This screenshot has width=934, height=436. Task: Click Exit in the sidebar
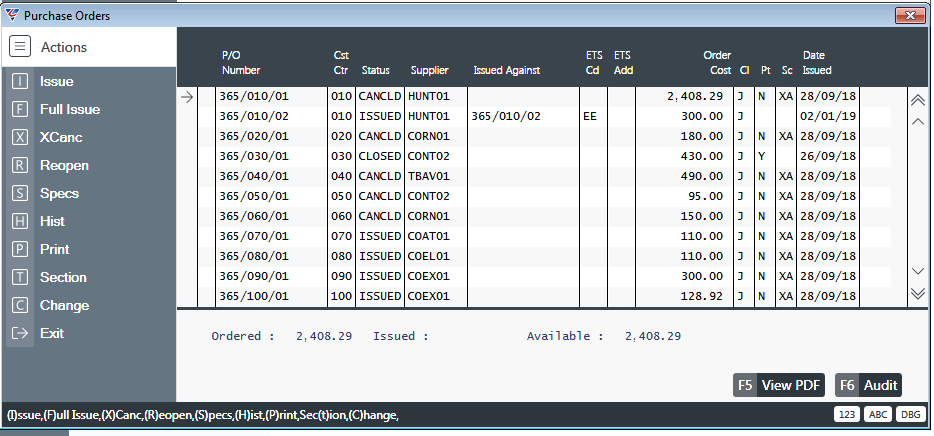(x=52, y=334)
